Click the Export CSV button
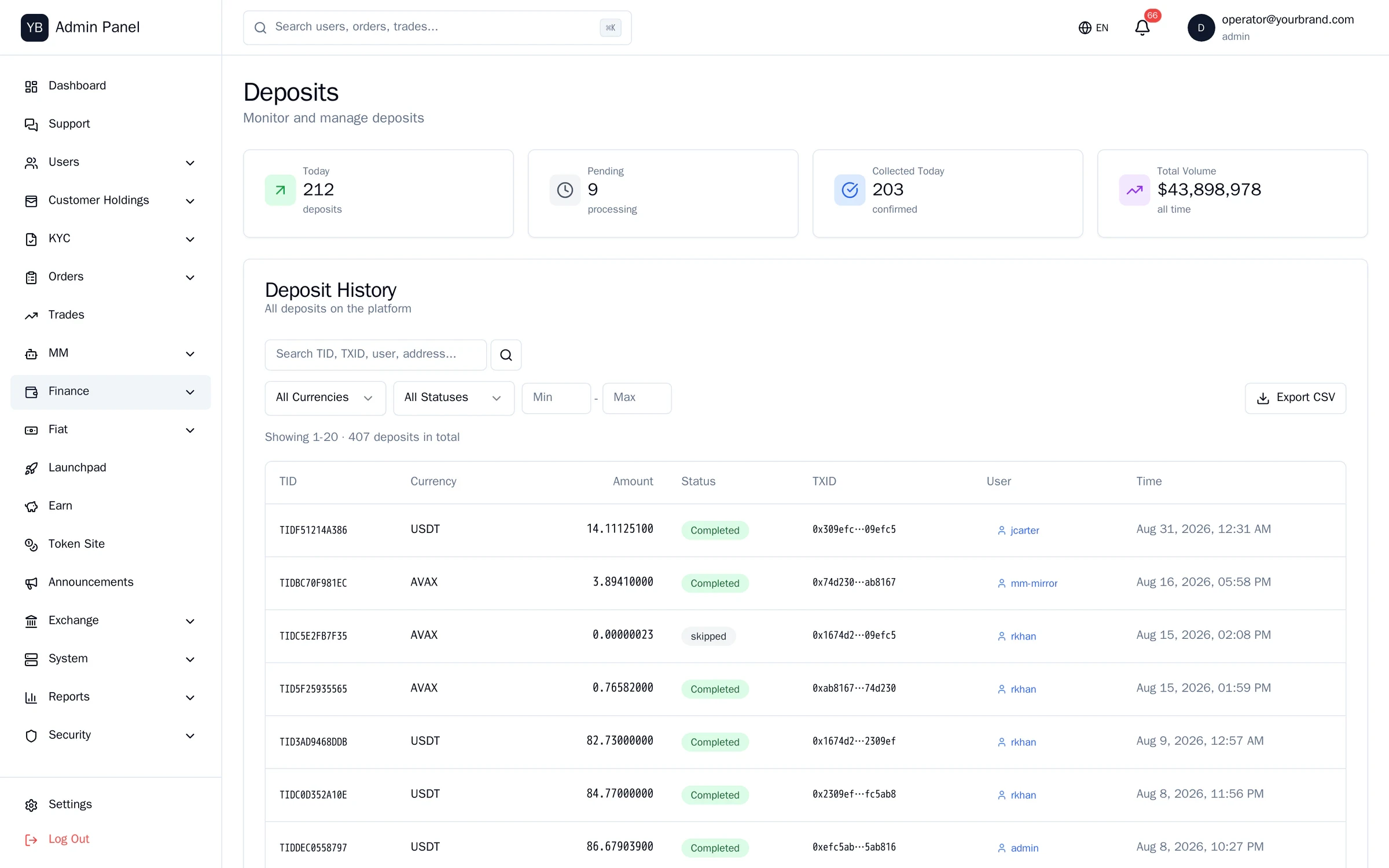1389x868 pixels. 1295,398
